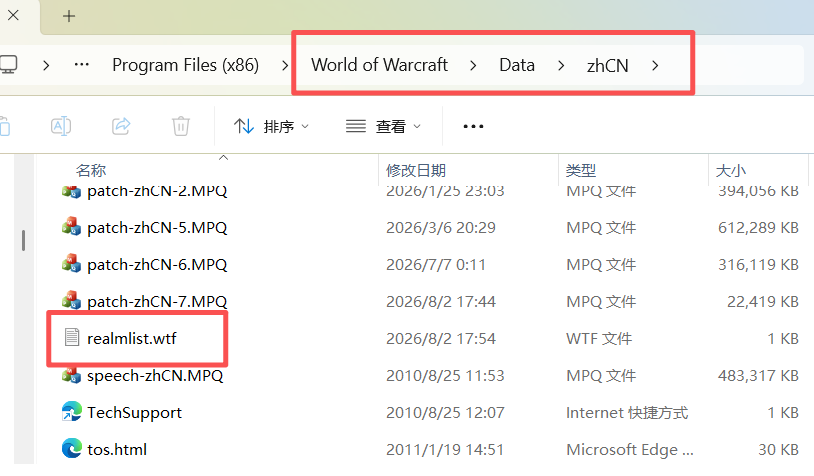Click the 30 KB size of tos.html
Screen dimensions: 814x476
click(x=778, y=450)
